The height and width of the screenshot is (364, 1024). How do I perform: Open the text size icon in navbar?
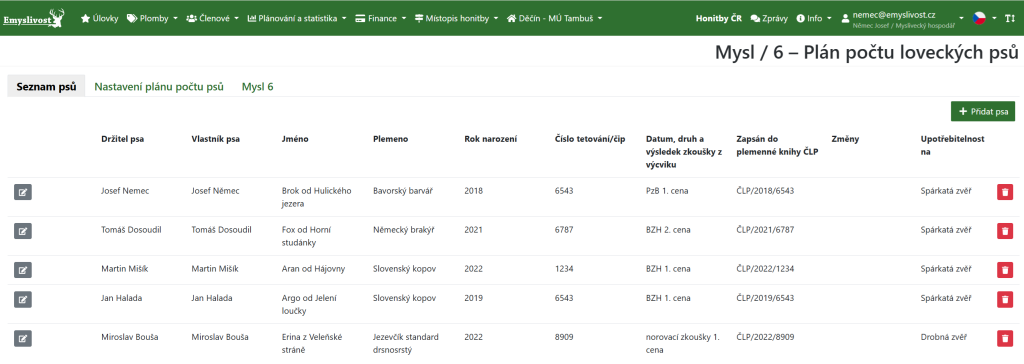1009,18
